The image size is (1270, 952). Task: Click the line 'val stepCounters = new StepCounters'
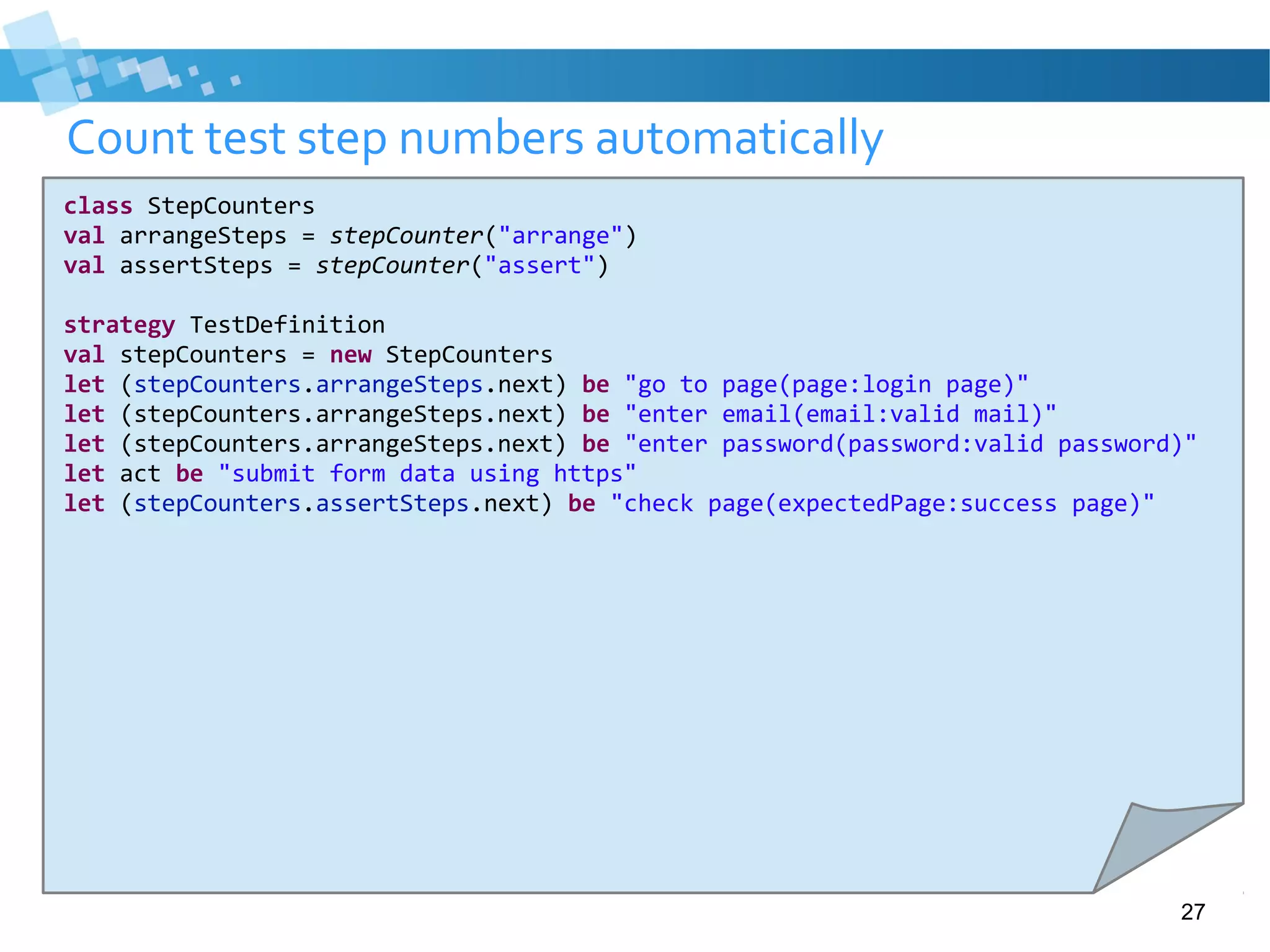coord(308,355)
